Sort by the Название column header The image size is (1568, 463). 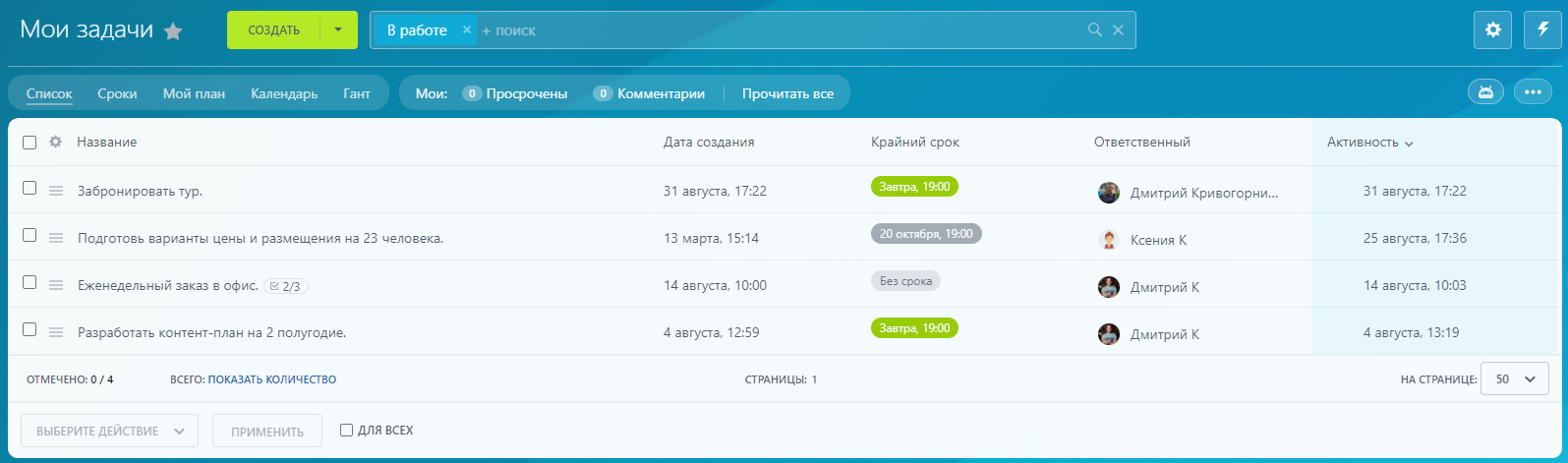pos(107,143)
